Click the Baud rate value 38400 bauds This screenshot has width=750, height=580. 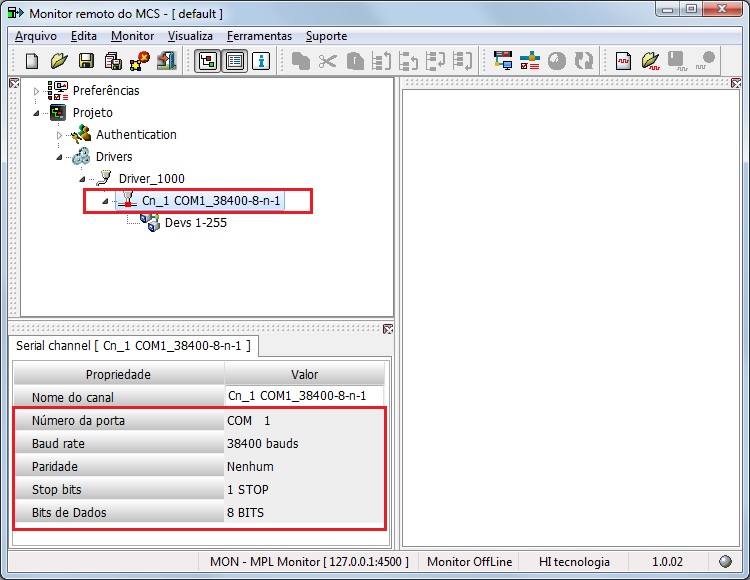[263, 444]
